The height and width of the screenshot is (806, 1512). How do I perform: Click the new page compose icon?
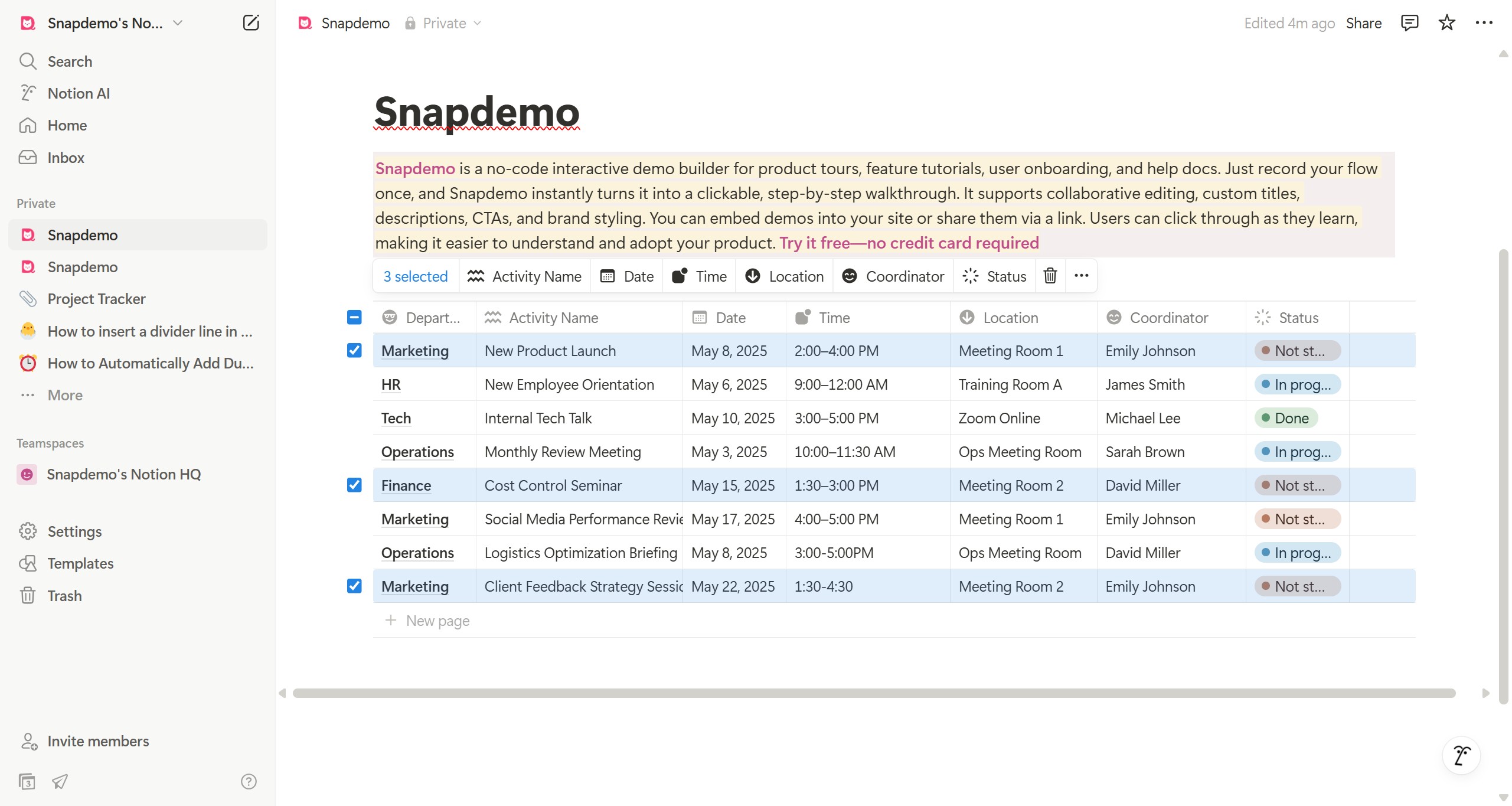click(251, 23)
